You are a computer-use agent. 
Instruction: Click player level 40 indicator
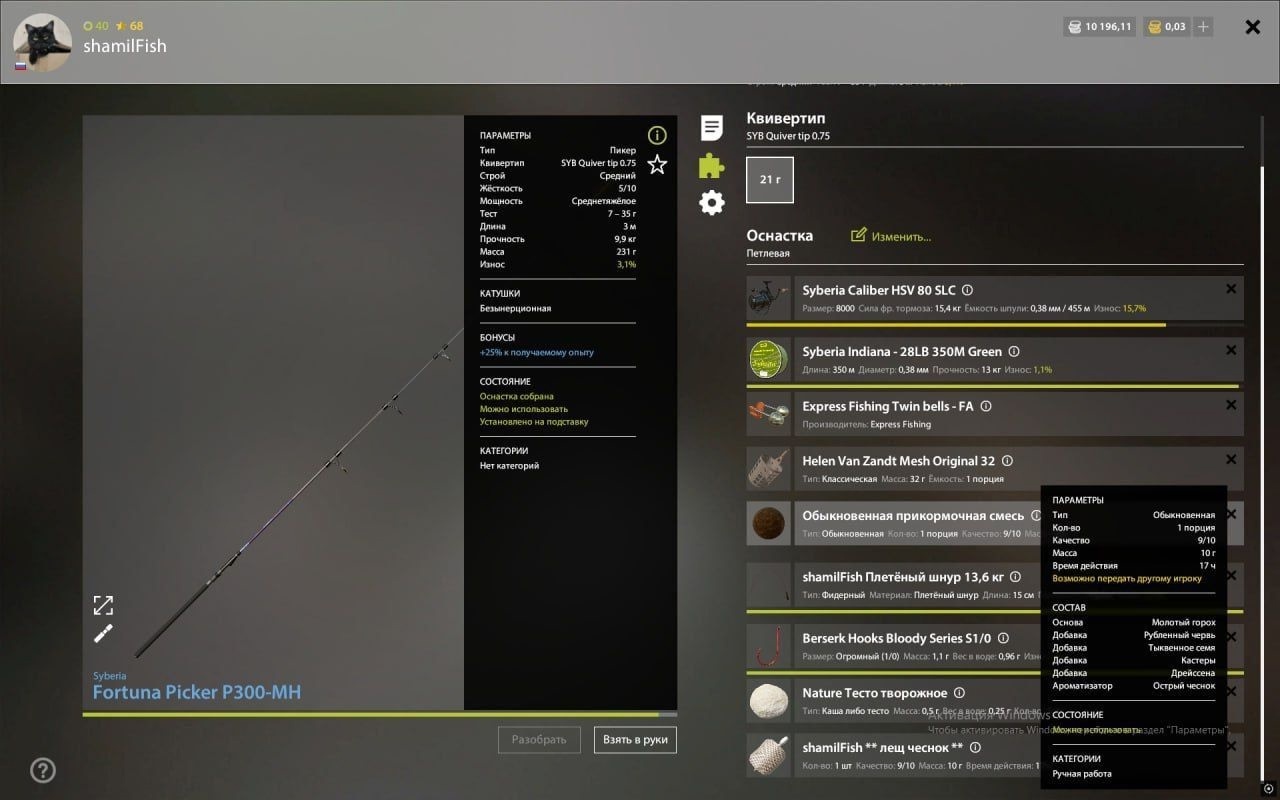coord(96,26)
